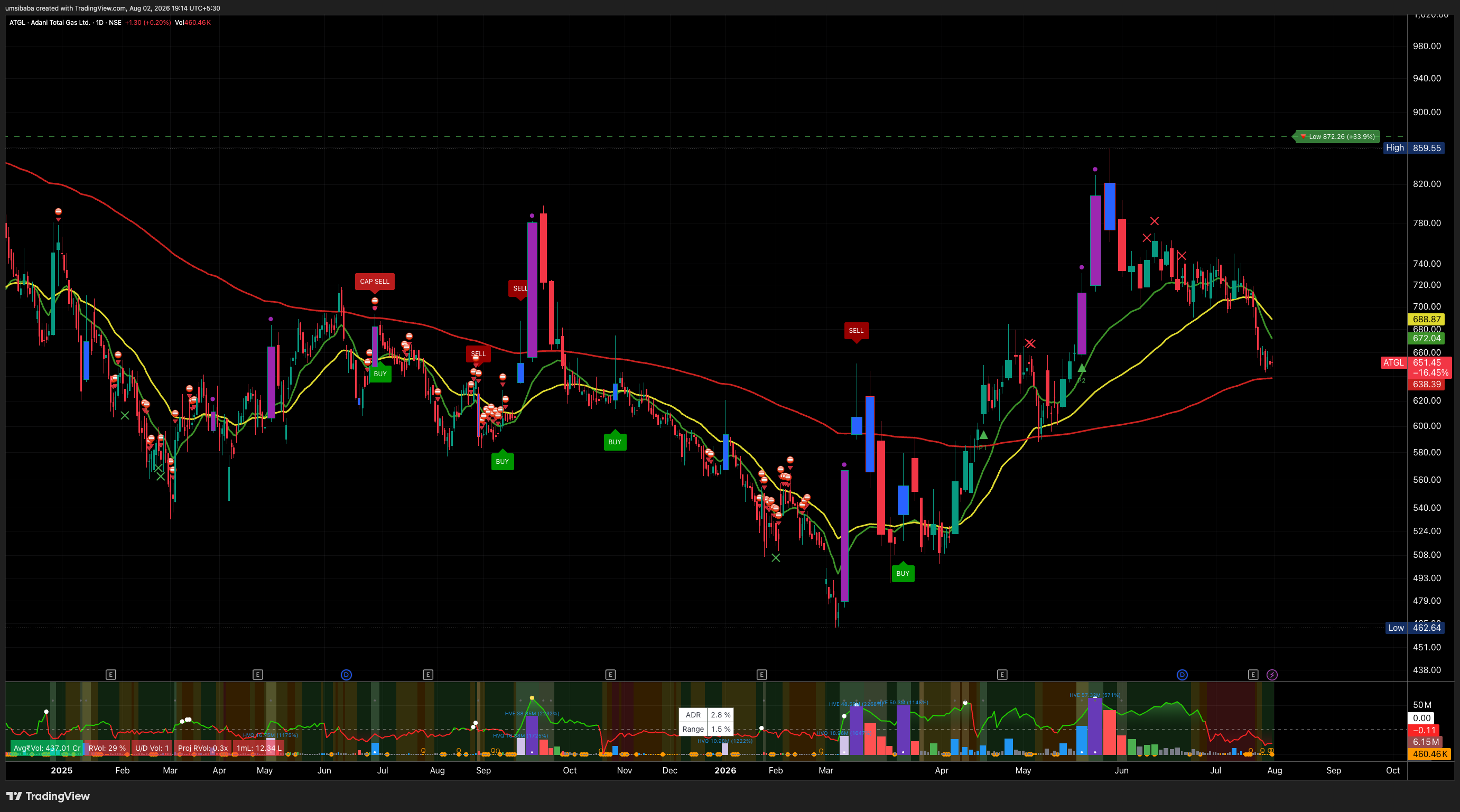Click the 980.00 price axis label
This screenshot has height=812, width=1460.
coord(1427,46)
